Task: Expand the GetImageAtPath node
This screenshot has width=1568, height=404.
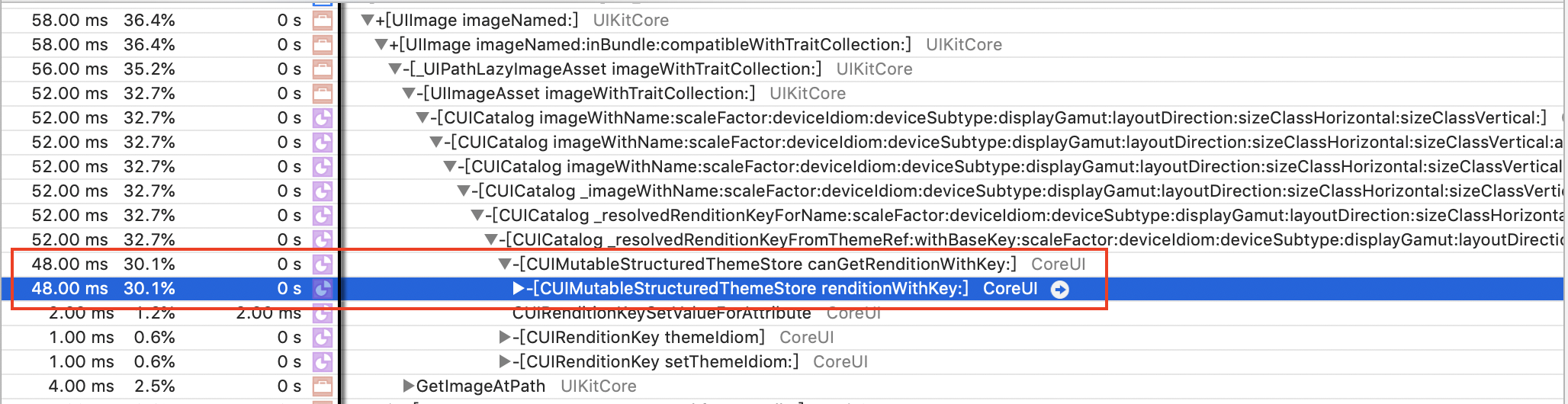Action: (409, 386)
